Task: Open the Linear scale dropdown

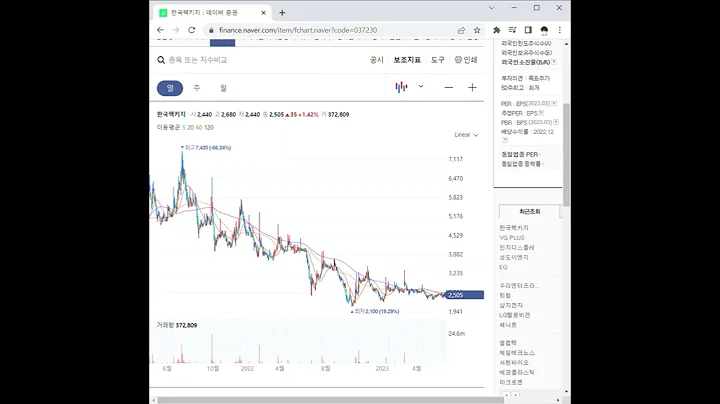Action: click(x=466, y=135)
